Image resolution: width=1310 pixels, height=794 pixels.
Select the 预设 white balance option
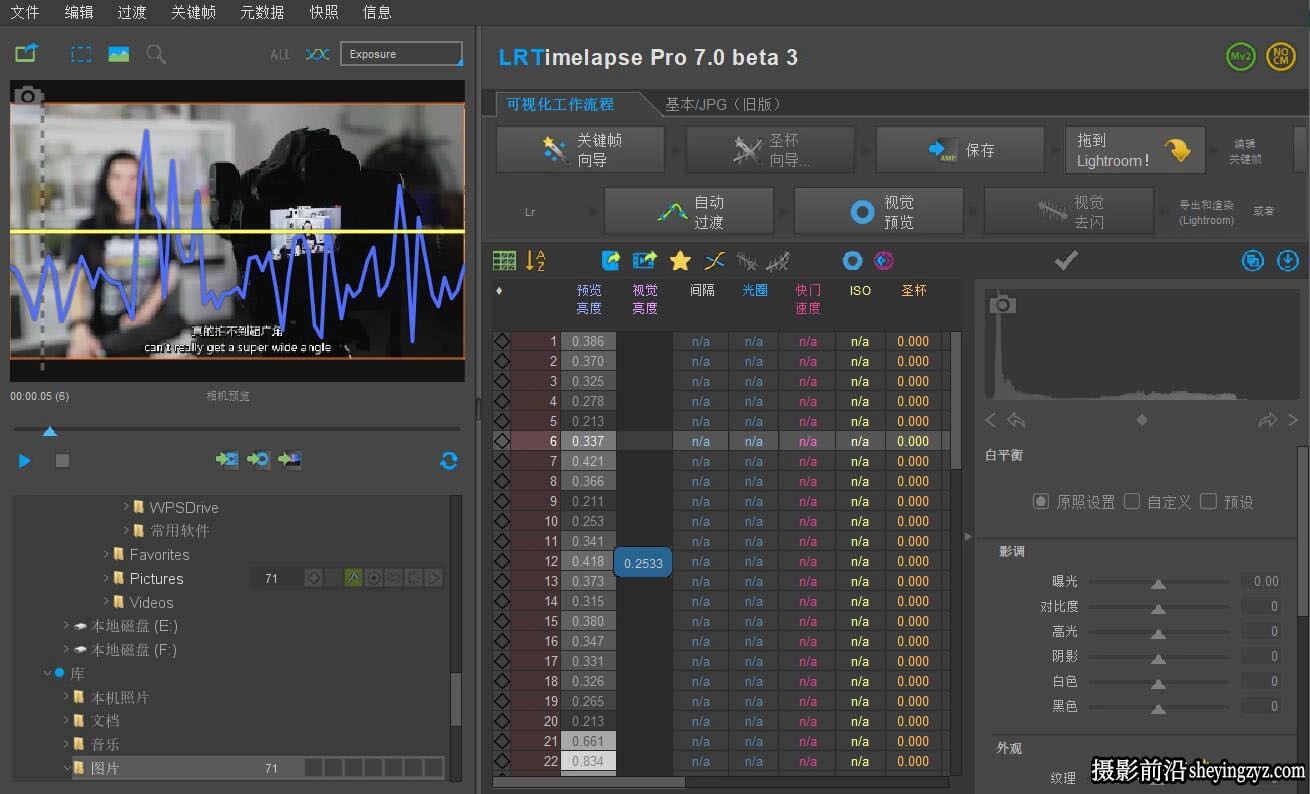(1208, 501)
